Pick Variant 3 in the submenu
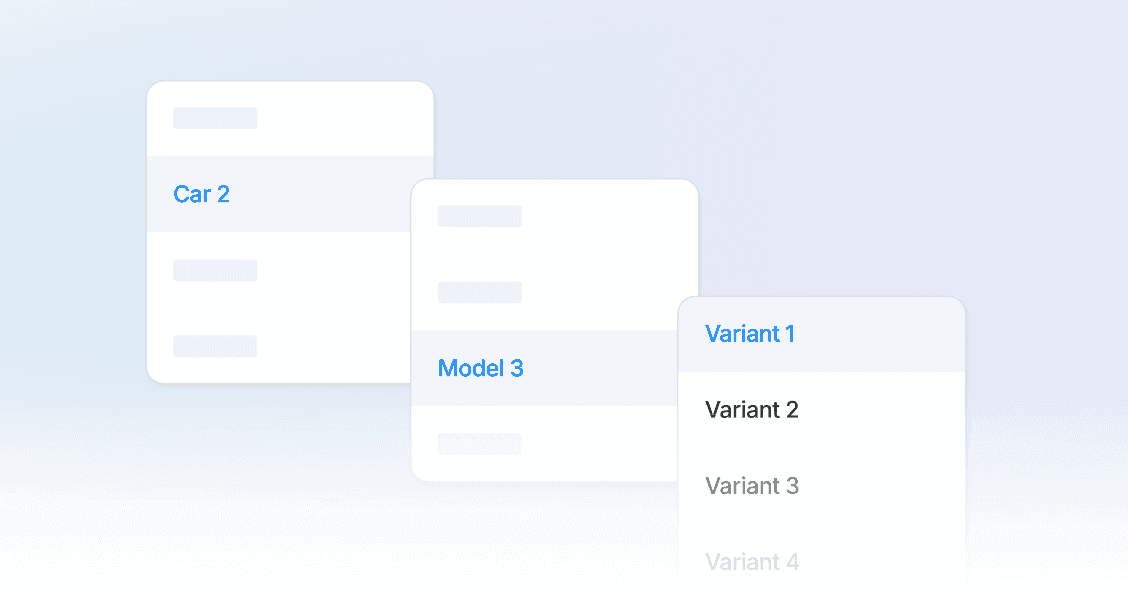The image size is (1128, 600). click(x=752, y=486)
